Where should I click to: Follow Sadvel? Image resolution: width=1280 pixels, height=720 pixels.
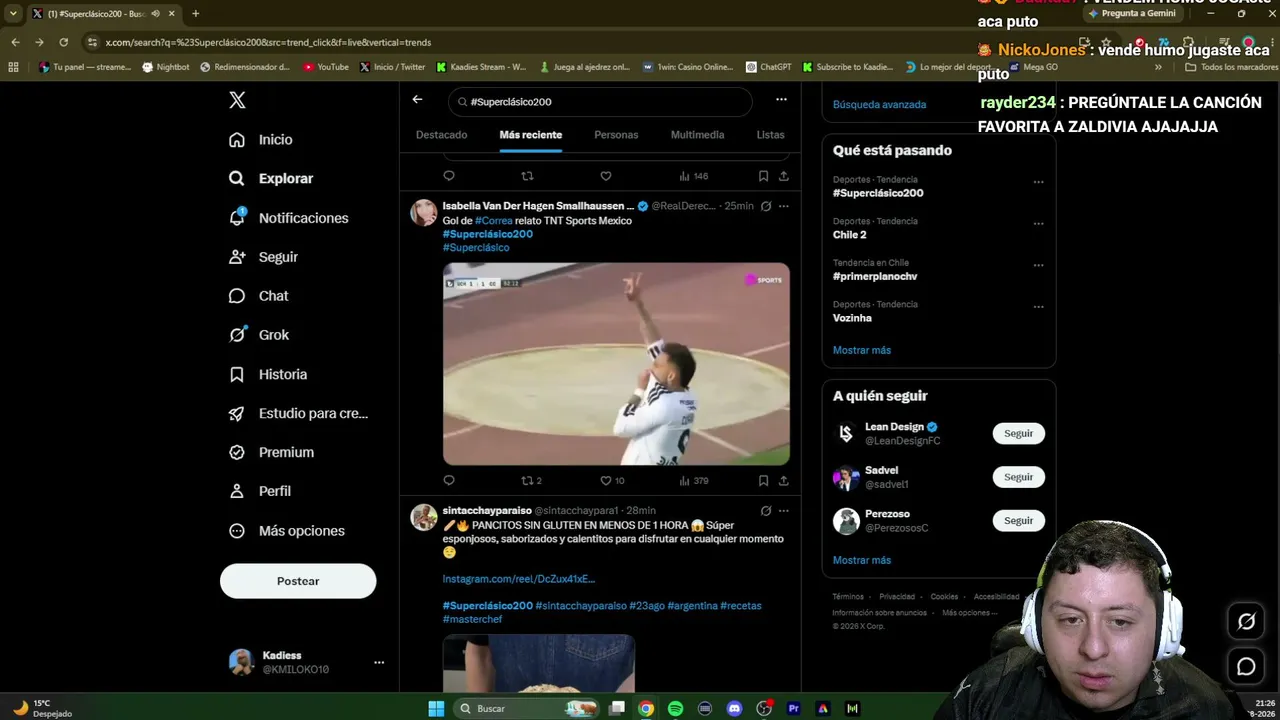click(1018, 477)
